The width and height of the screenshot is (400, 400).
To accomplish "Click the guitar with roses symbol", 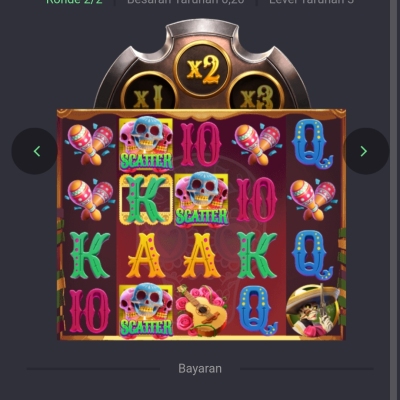I will [202, 310].
